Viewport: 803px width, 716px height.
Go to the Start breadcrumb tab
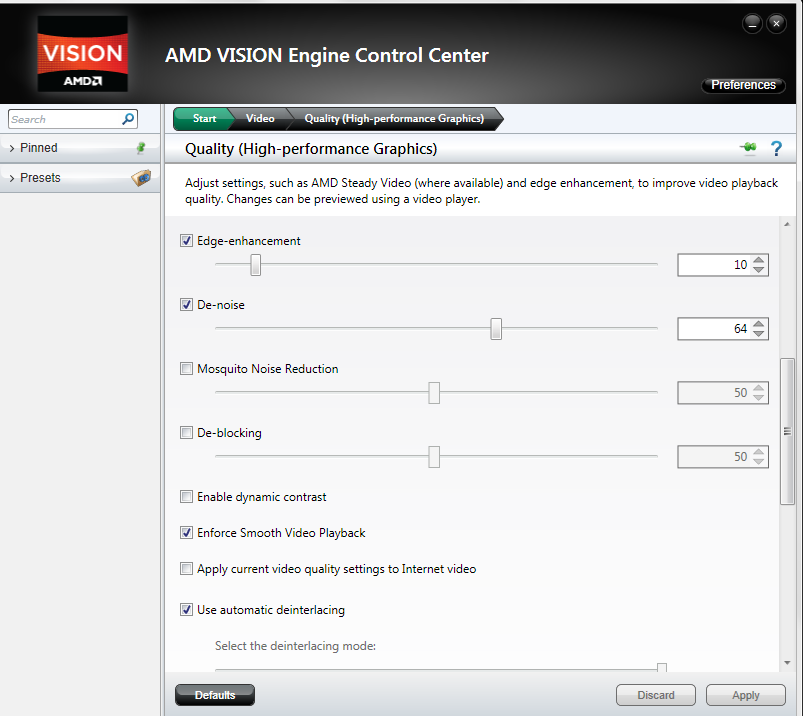point(204,119)
